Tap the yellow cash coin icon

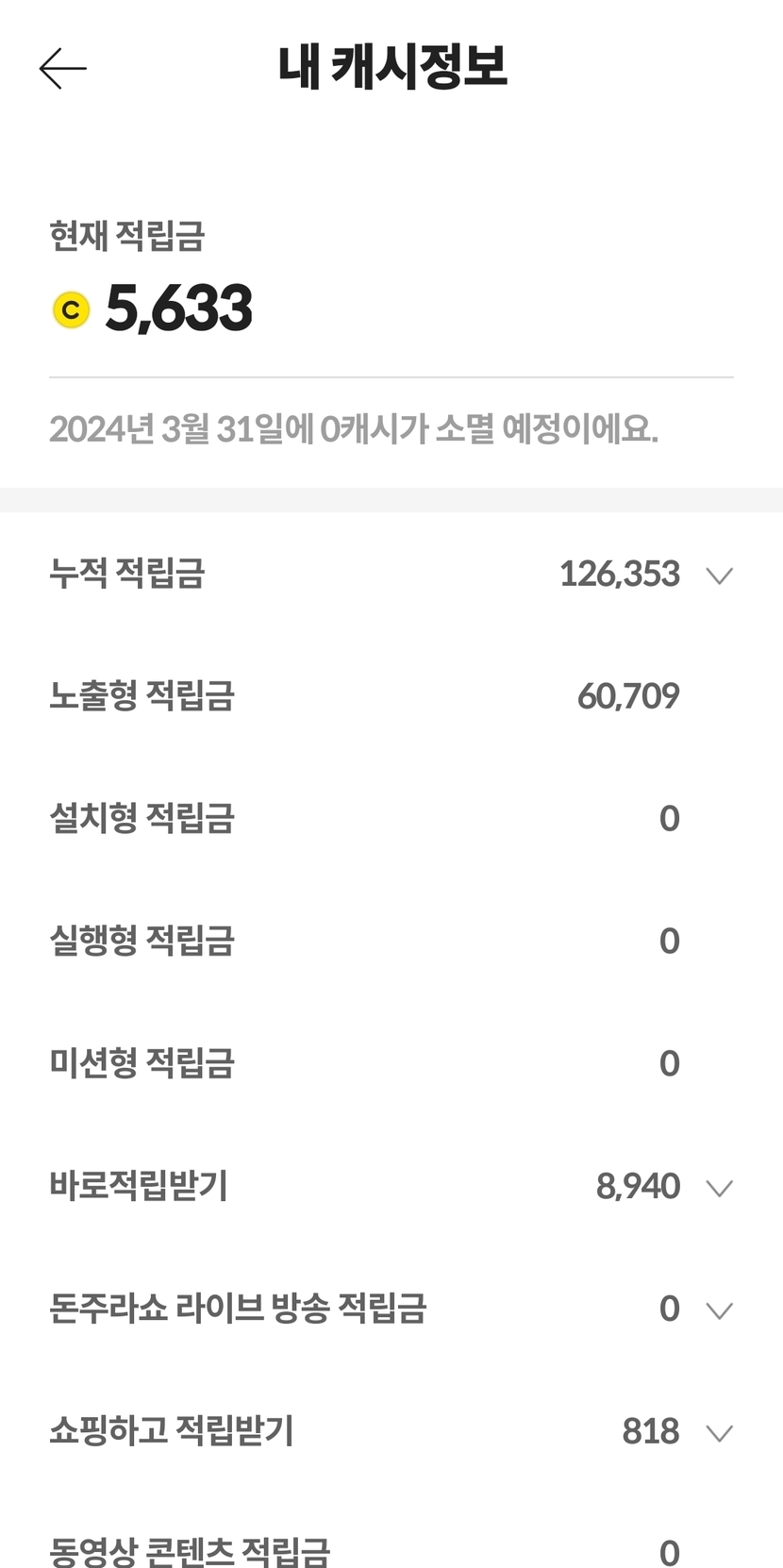pyautogui.click(x=71, y=309)
